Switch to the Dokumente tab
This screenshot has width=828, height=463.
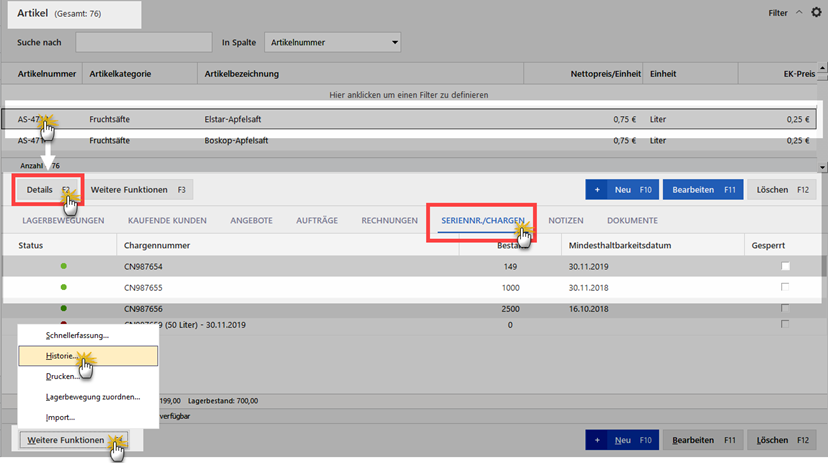[x=633, y=221]
